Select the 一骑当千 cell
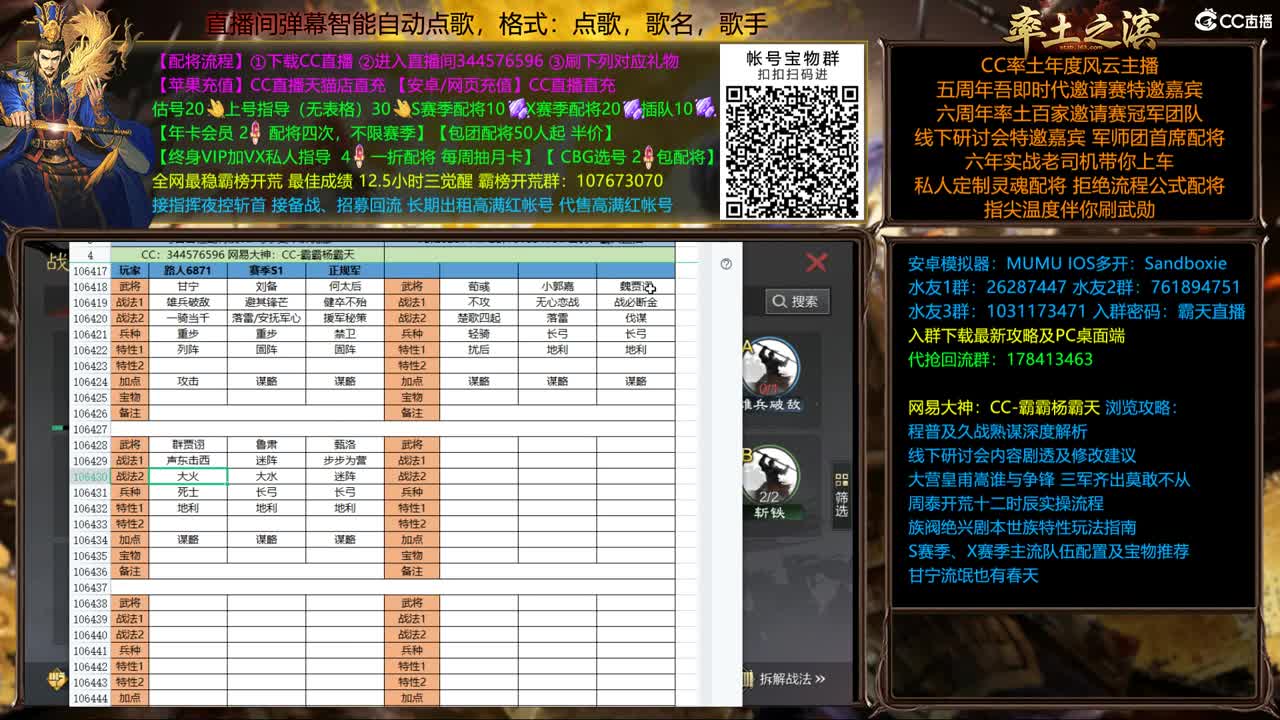 click(x=188, y=319)
